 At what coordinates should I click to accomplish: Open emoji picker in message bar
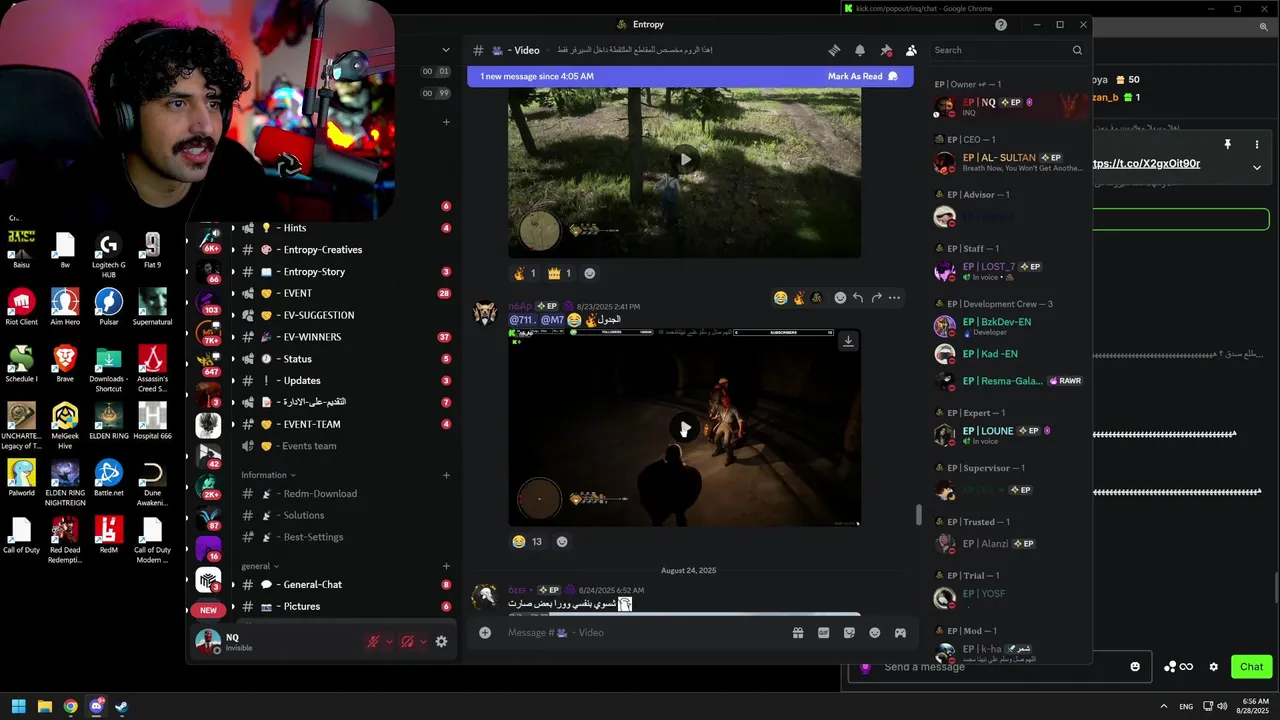[x=875, y=632]
